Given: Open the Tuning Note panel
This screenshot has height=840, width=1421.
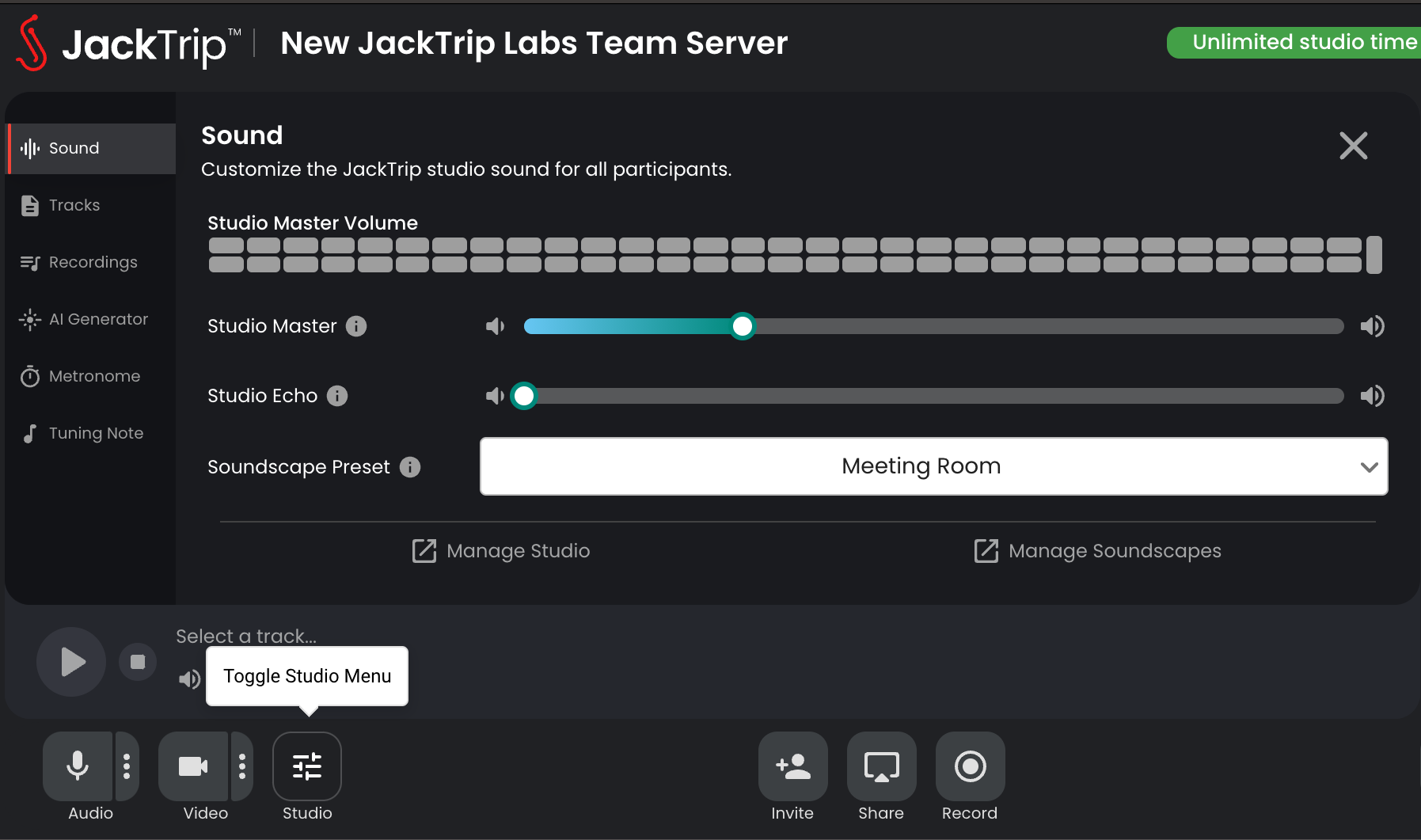Looking at the screenshot, I should 95,433.
